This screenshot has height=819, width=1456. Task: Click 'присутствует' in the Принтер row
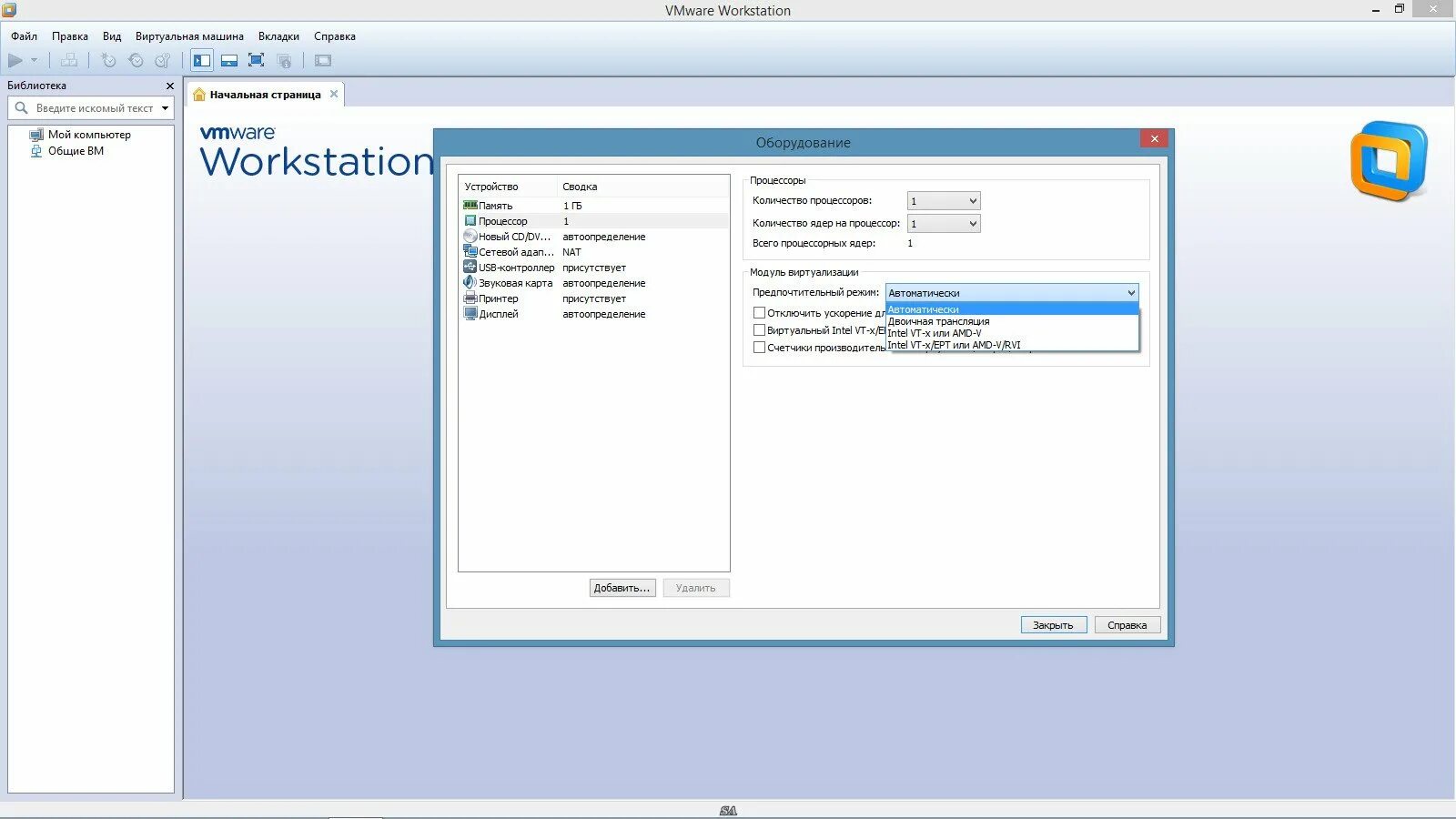(594, 298)
